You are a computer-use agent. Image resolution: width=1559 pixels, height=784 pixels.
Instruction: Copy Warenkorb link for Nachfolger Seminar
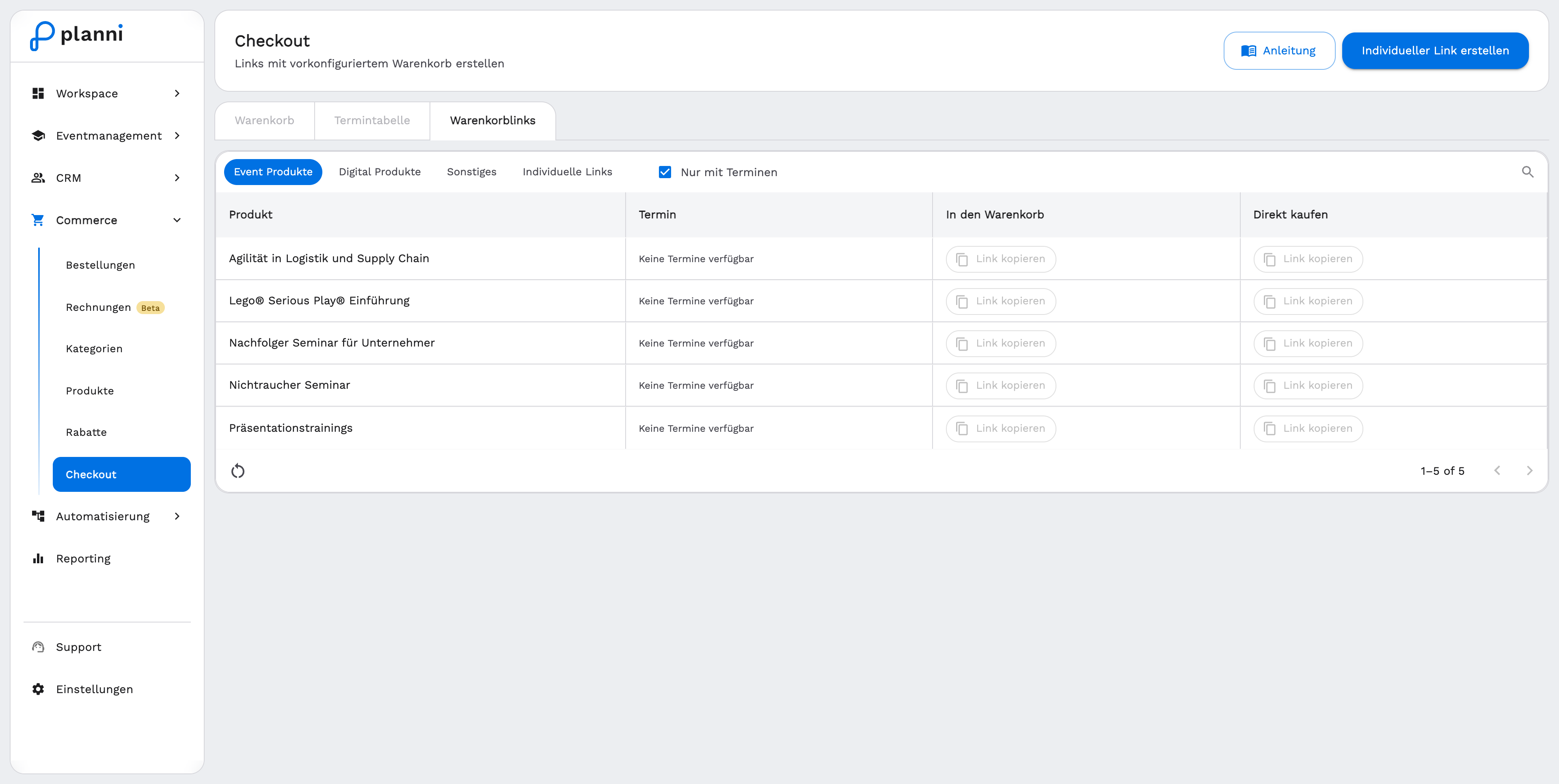pyautogui.click(x=1001, y=344)
